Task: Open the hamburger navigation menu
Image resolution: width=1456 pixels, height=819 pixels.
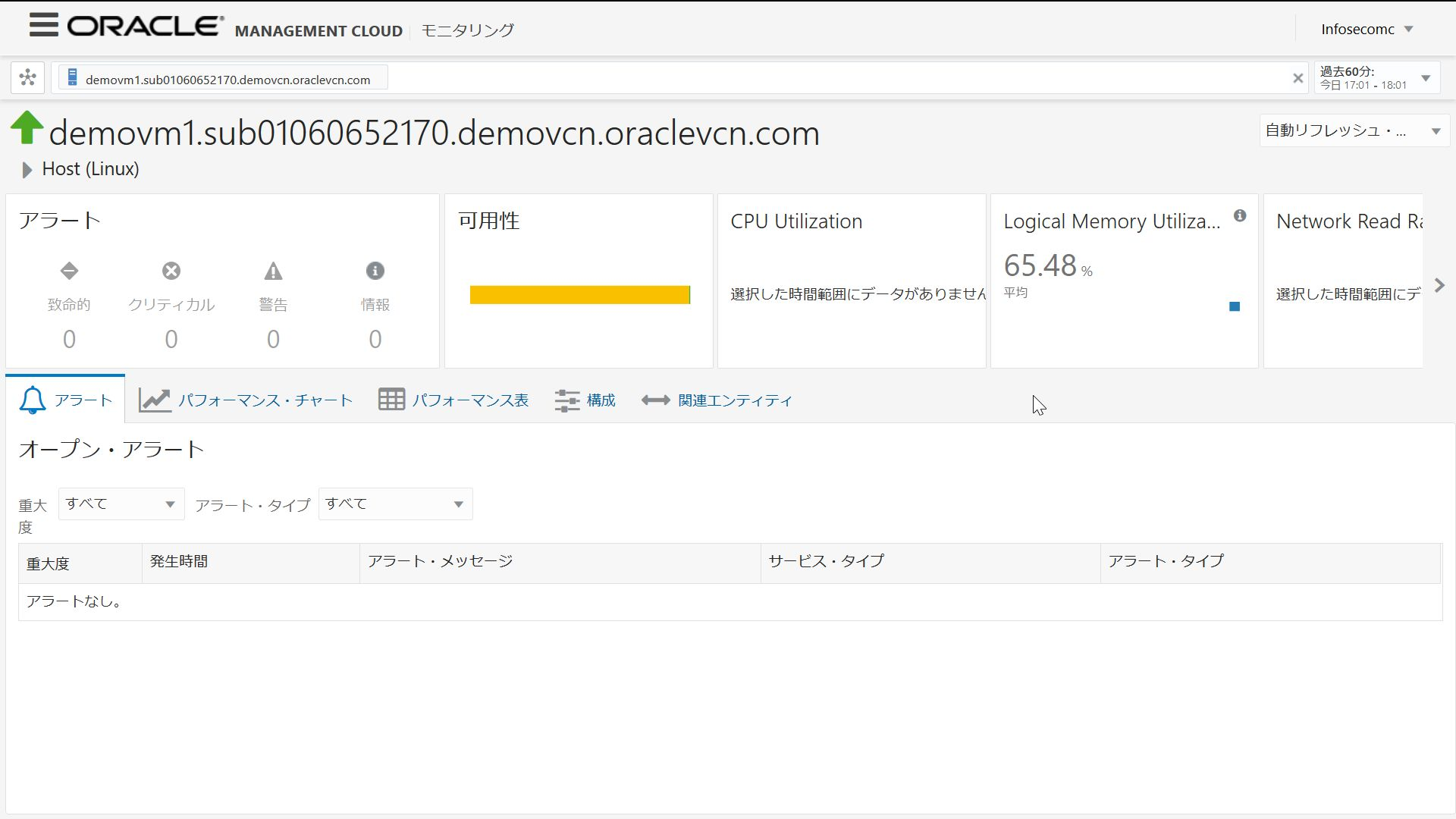Action: (44, 25)
